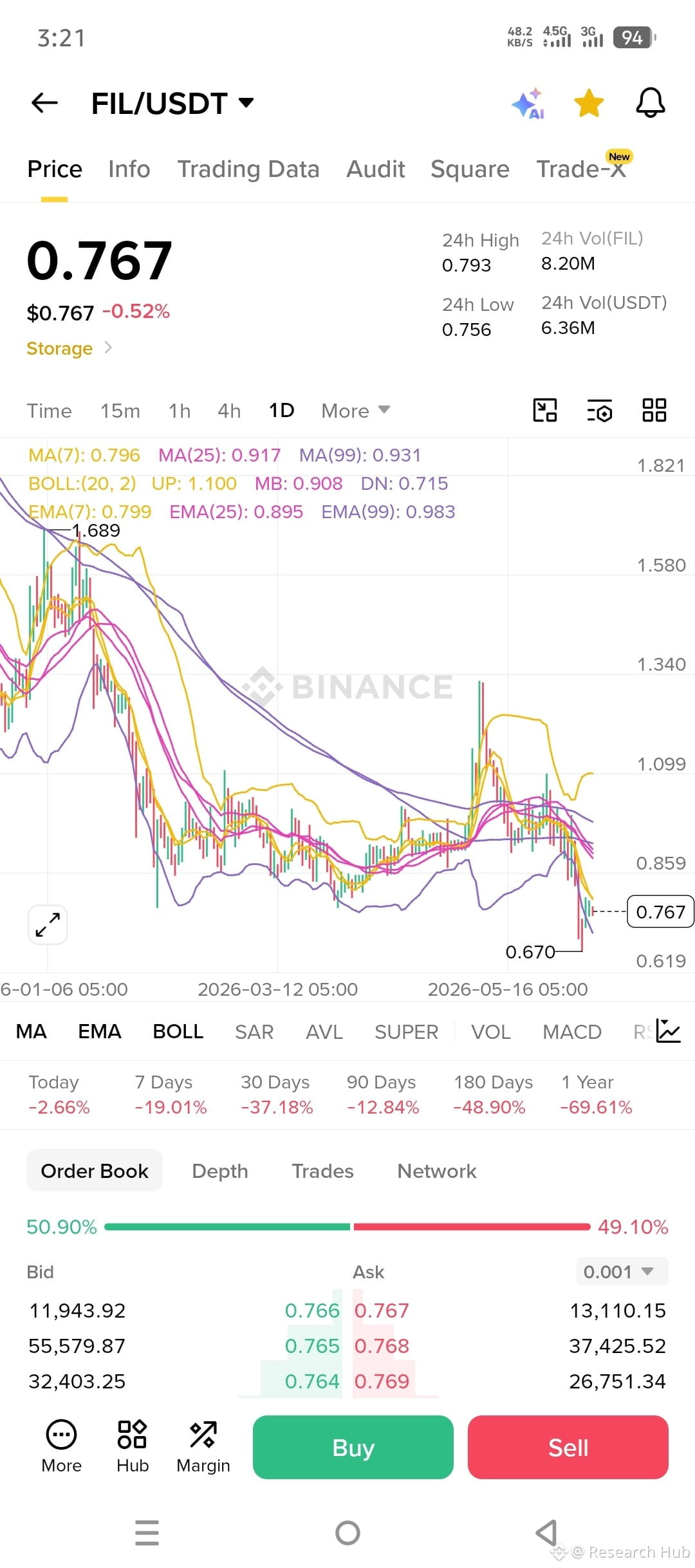
Task: Switch to the Info tab
Action: tap(129, 169)
